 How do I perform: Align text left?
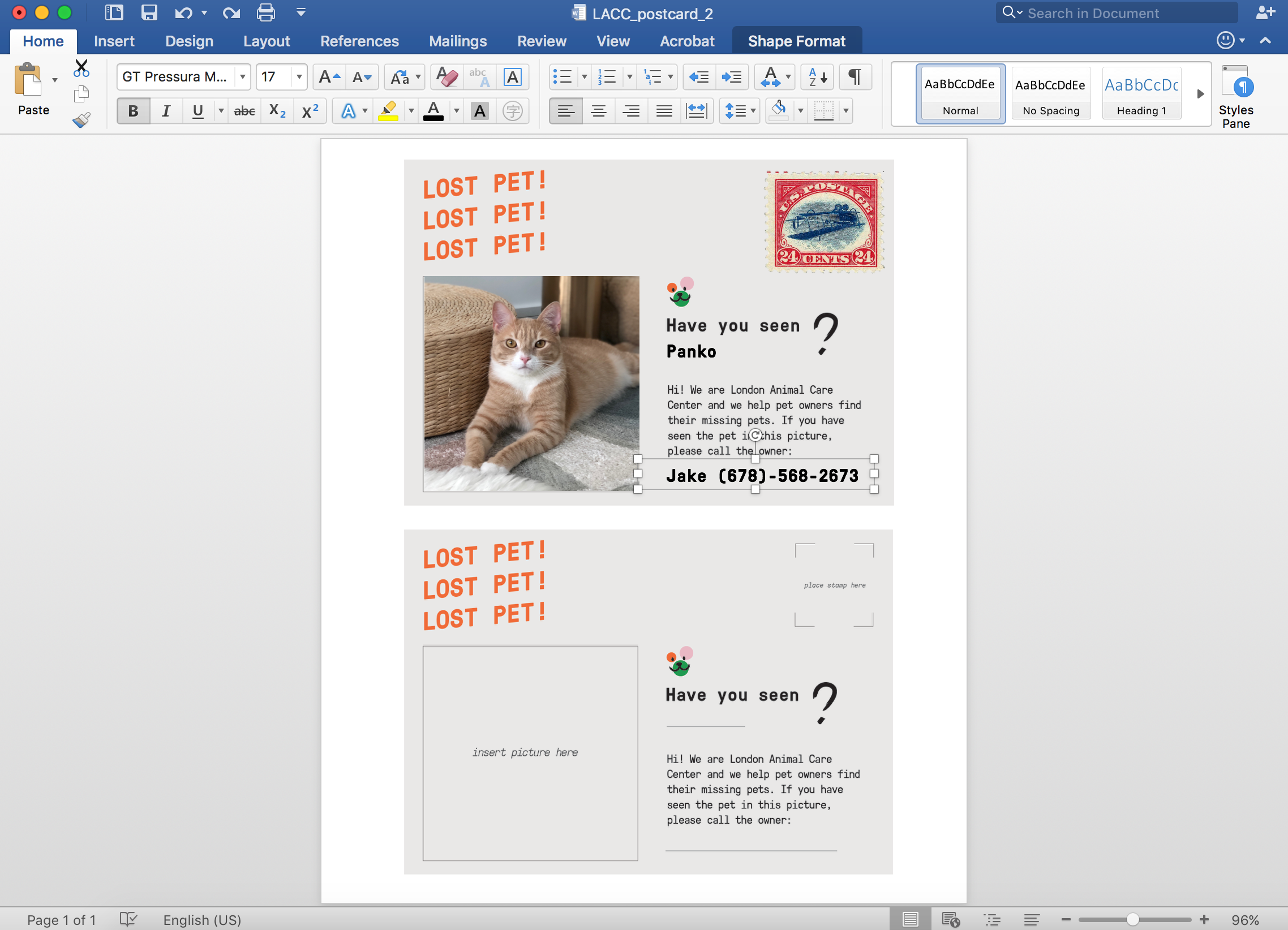566,111
